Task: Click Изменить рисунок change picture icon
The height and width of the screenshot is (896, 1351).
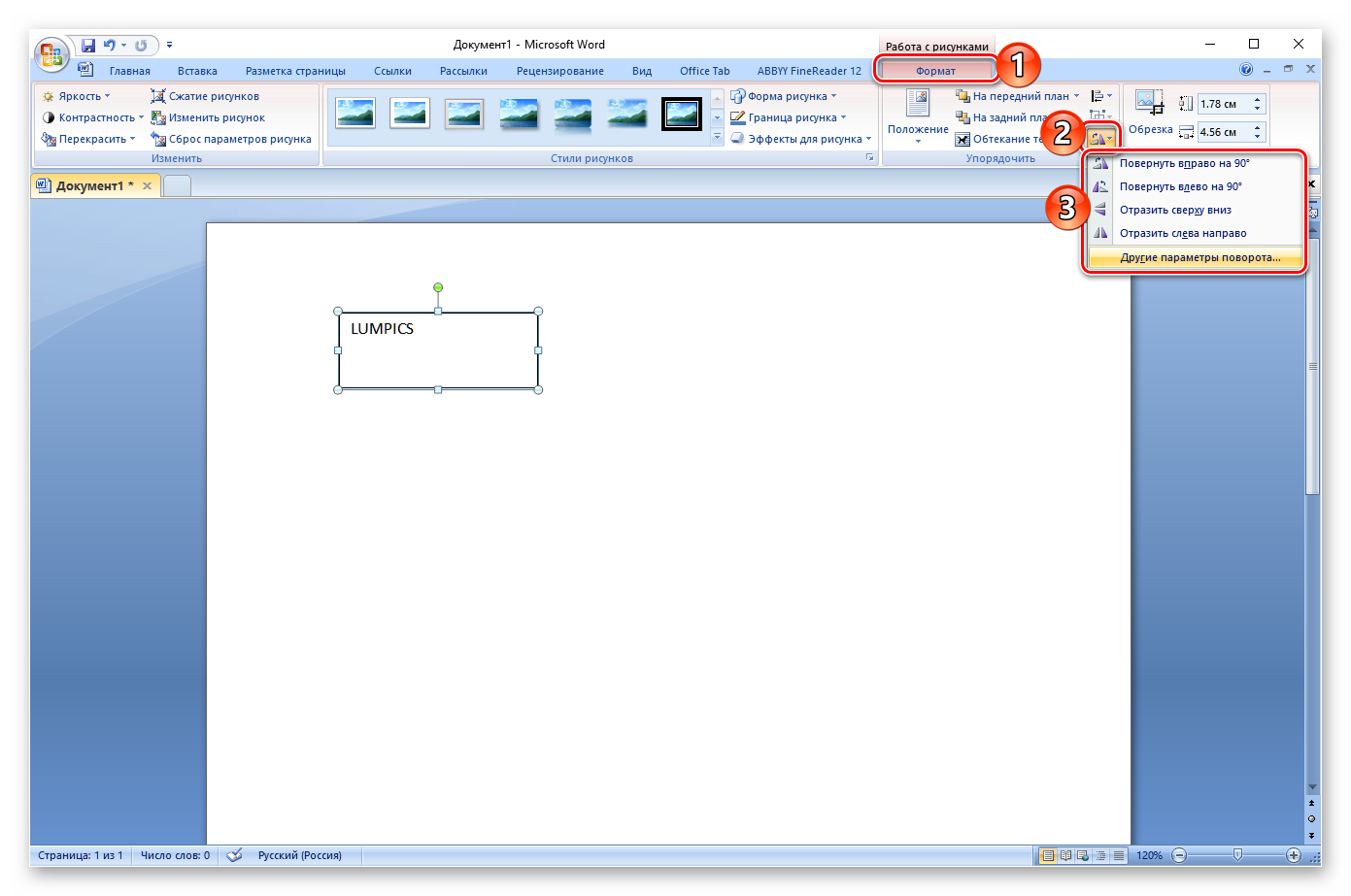Action: click(158, 117)
